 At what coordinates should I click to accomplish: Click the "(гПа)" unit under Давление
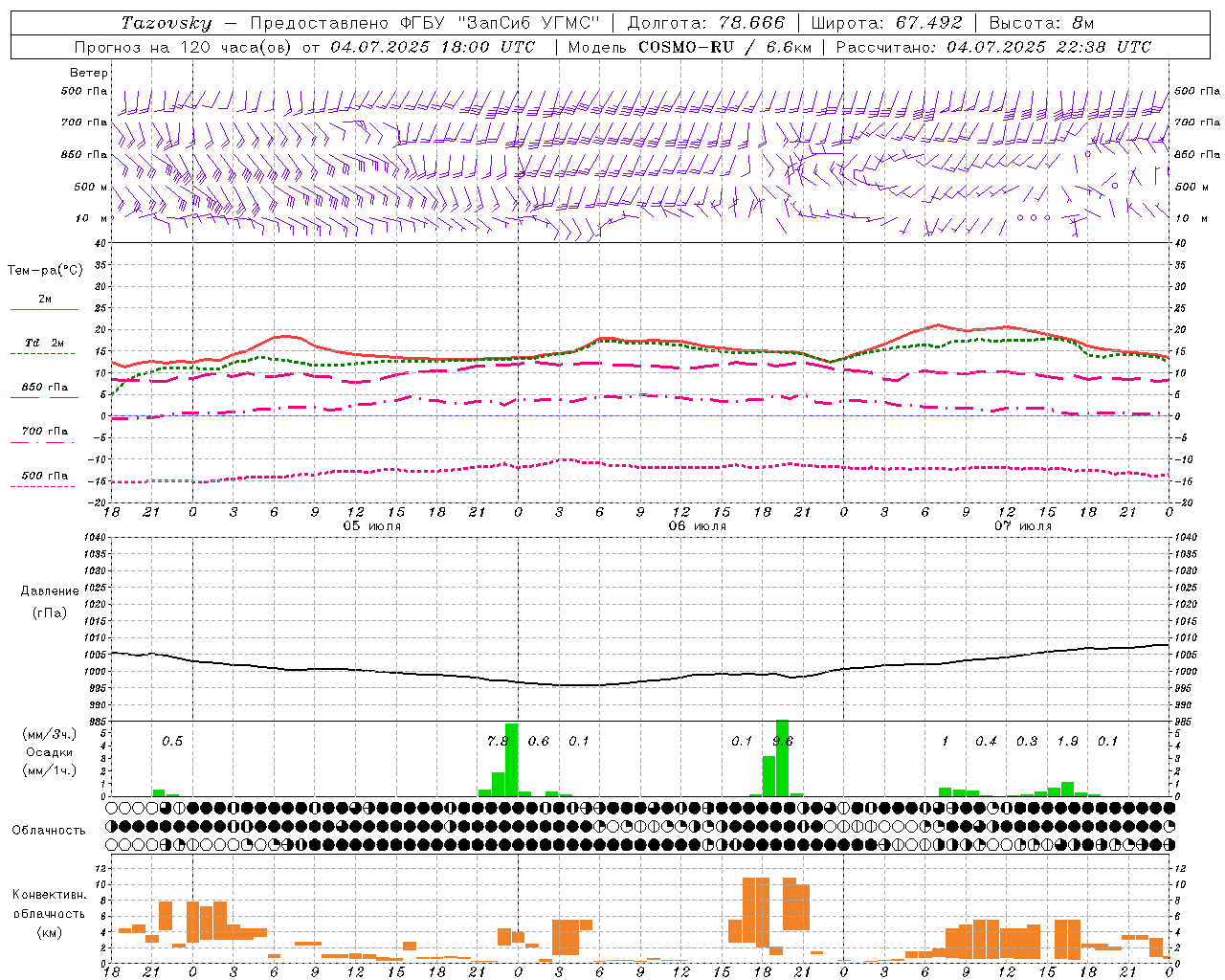(x=50, y=613)
